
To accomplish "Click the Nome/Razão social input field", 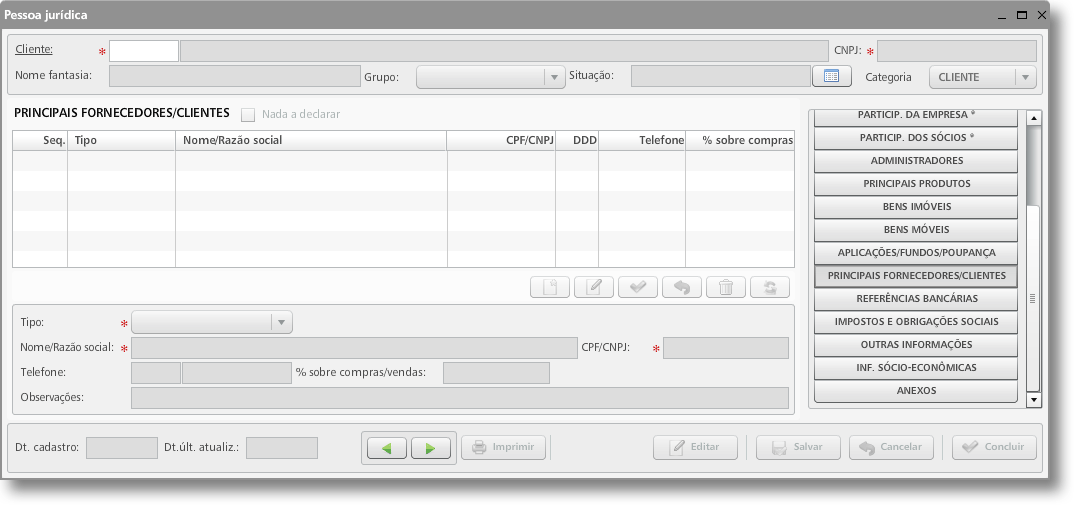I will (x=354, y=348).
